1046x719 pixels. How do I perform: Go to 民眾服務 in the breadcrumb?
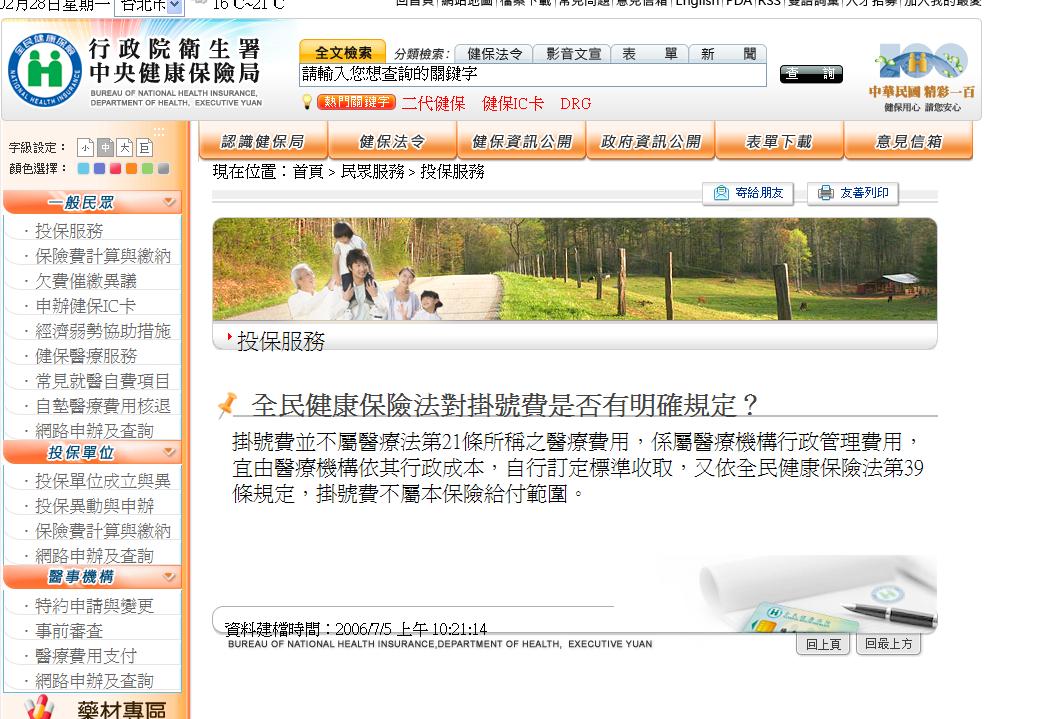pos(372,172)
